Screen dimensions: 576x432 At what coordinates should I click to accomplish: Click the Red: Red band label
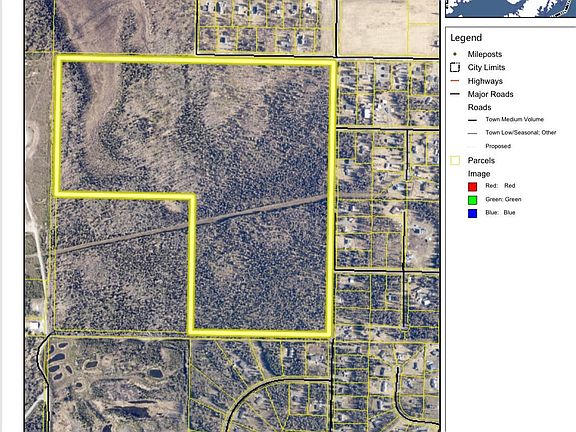click(x=500, y=186)
